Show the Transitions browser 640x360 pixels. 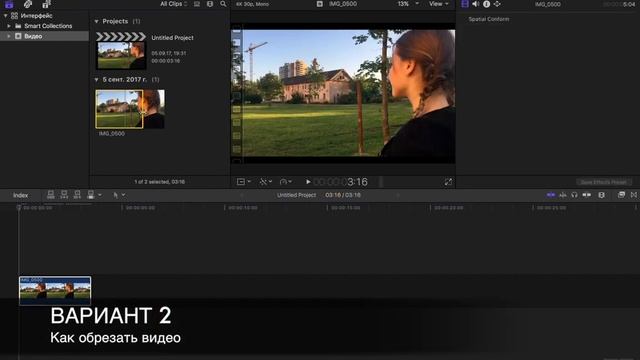(x=633, y=195)
